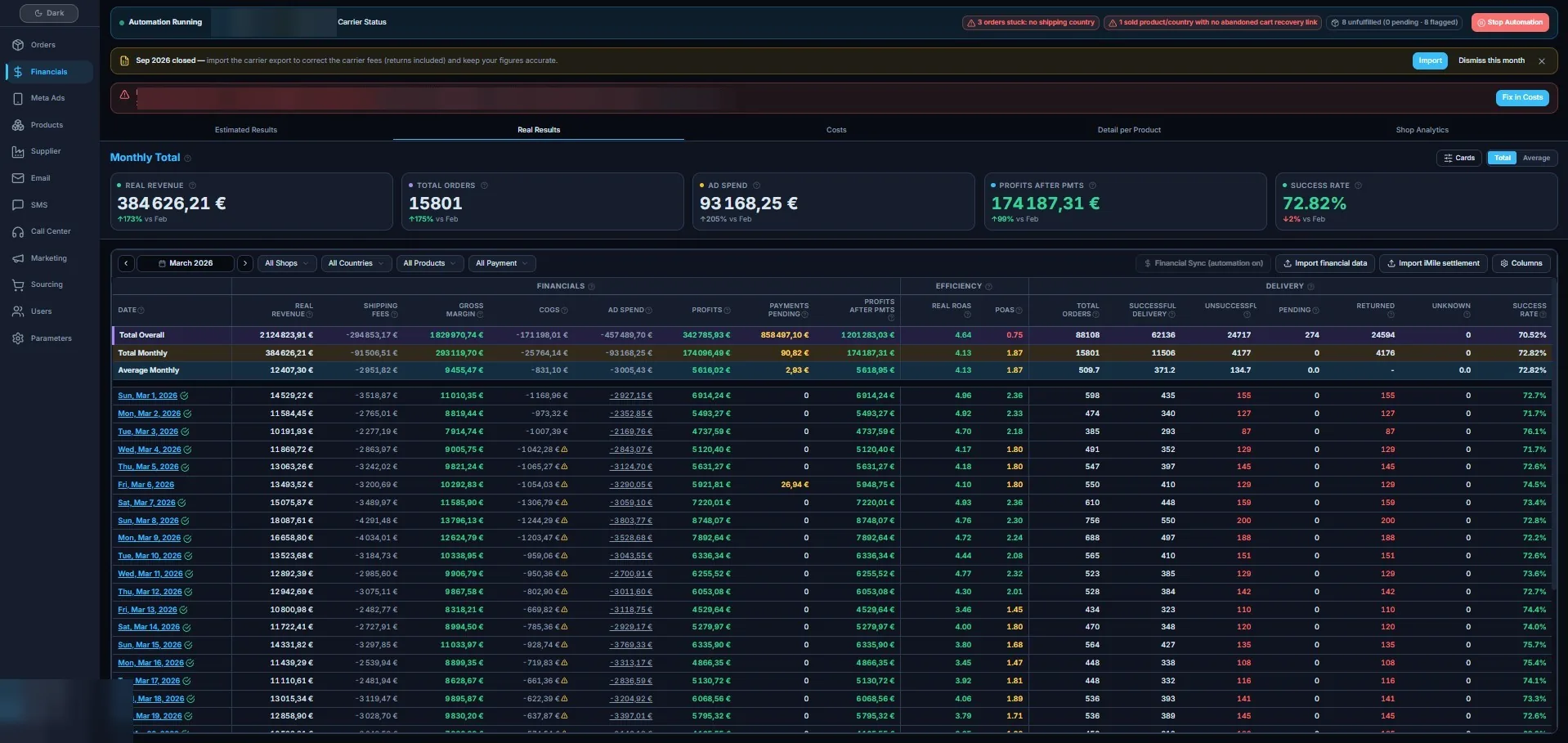
Task: Switch view to Average
Action: click(x=1536, y=159)
